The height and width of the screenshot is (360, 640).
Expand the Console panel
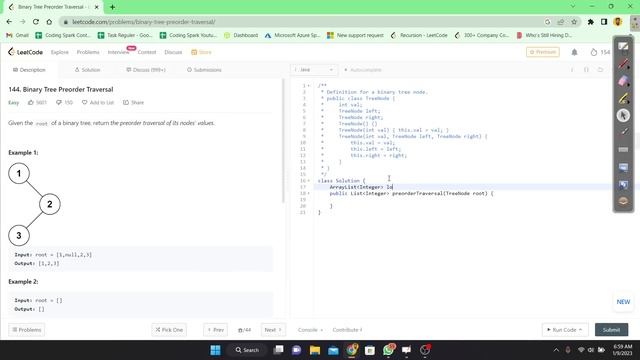point(310,330)
